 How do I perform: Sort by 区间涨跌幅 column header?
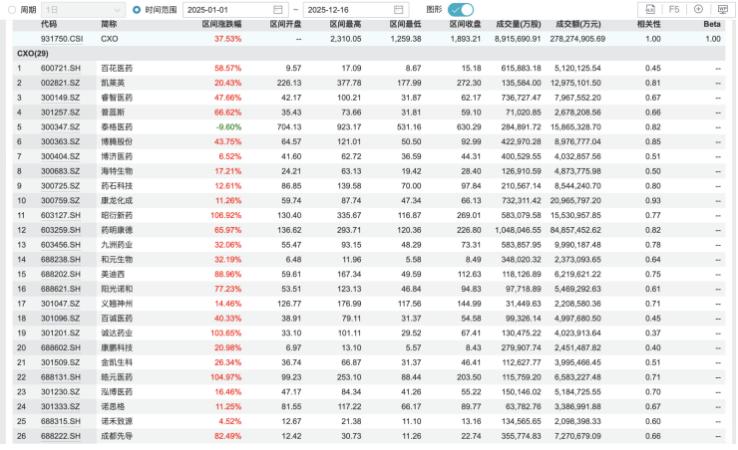point(221,24)
